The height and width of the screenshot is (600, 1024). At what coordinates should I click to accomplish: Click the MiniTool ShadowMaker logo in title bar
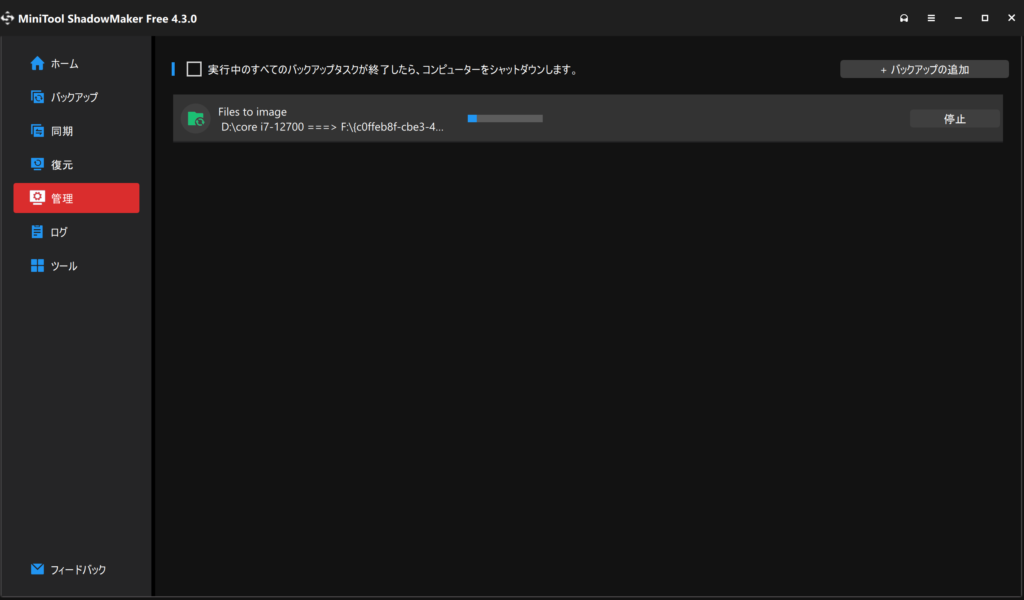tap(9, 18)
